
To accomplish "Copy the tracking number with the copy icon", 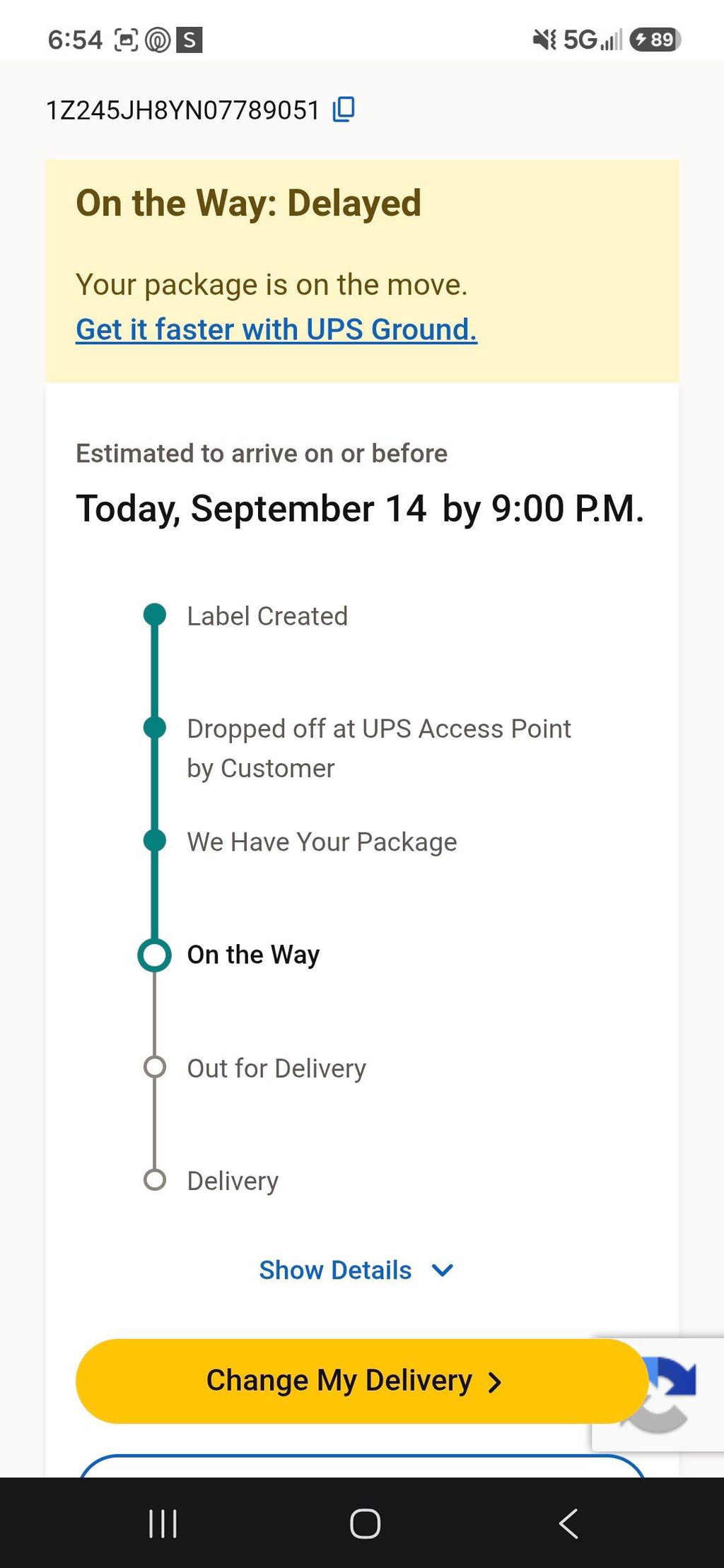I will pos(344,110).
